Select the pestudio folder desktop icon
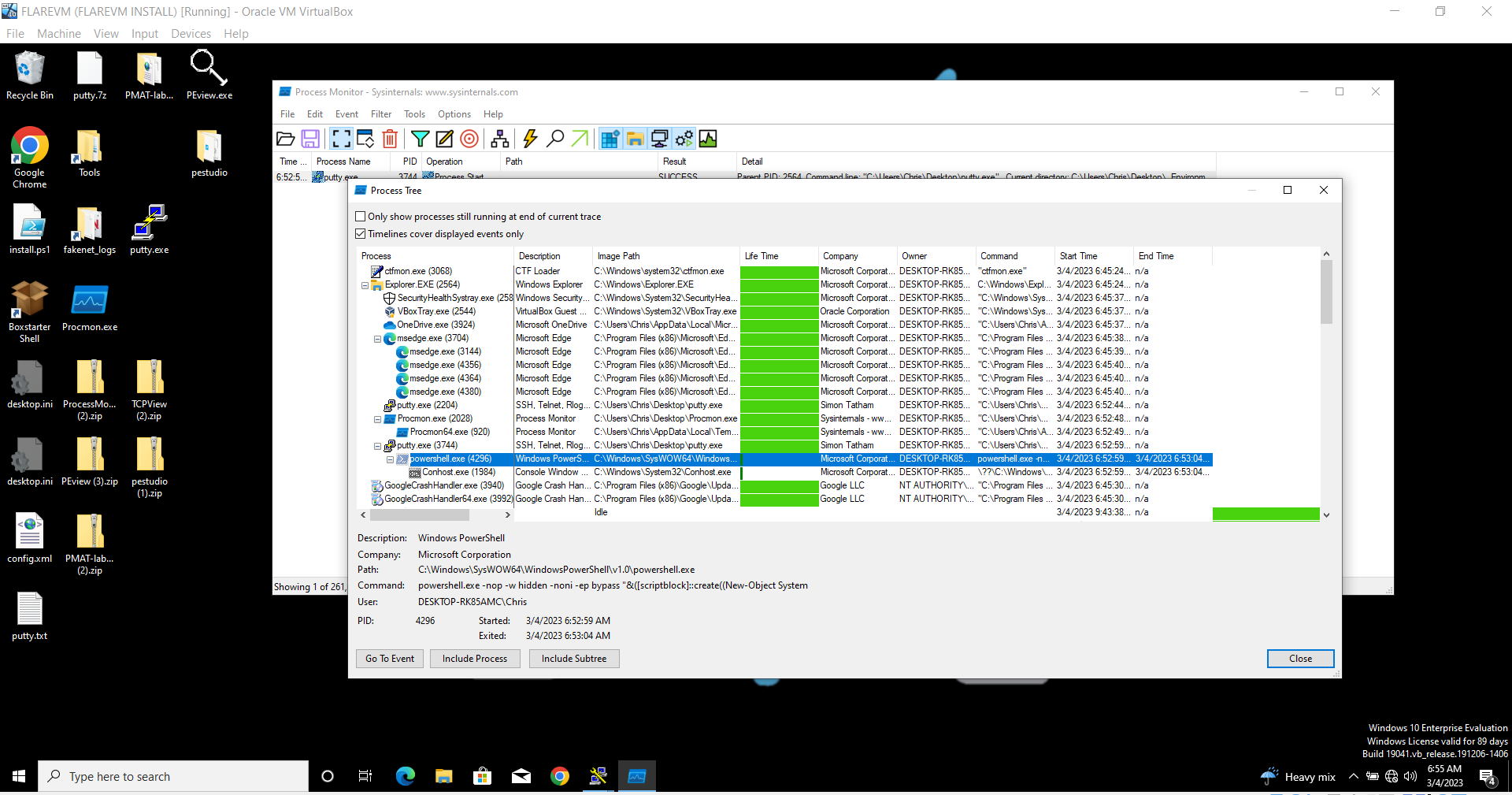The width and height of the screenshot is (1512, 795). pos(209,153)
